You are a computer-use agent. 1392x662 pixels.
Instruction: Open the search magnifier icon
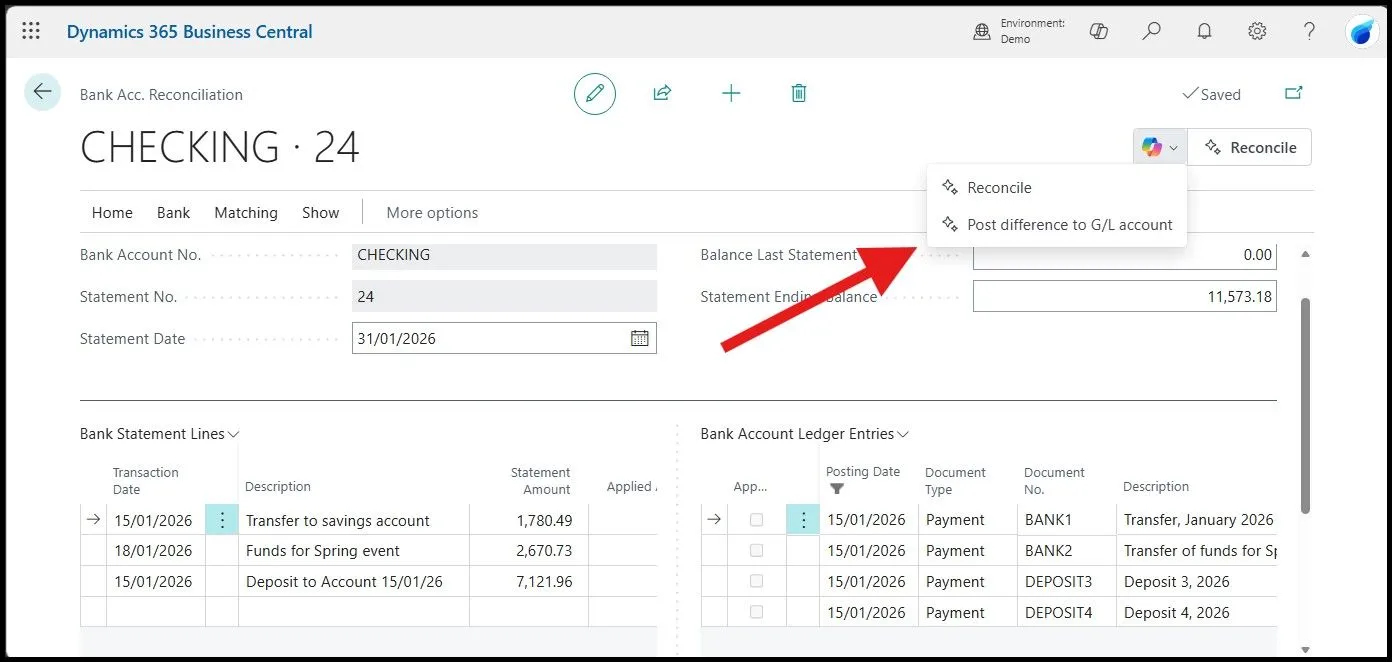point(1152,31)
